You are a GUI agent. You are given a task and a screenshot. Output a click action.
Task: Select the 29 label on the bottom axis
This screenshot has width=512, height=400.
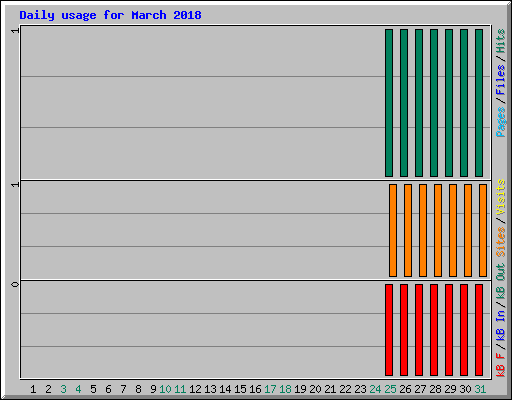pos(450,389)
